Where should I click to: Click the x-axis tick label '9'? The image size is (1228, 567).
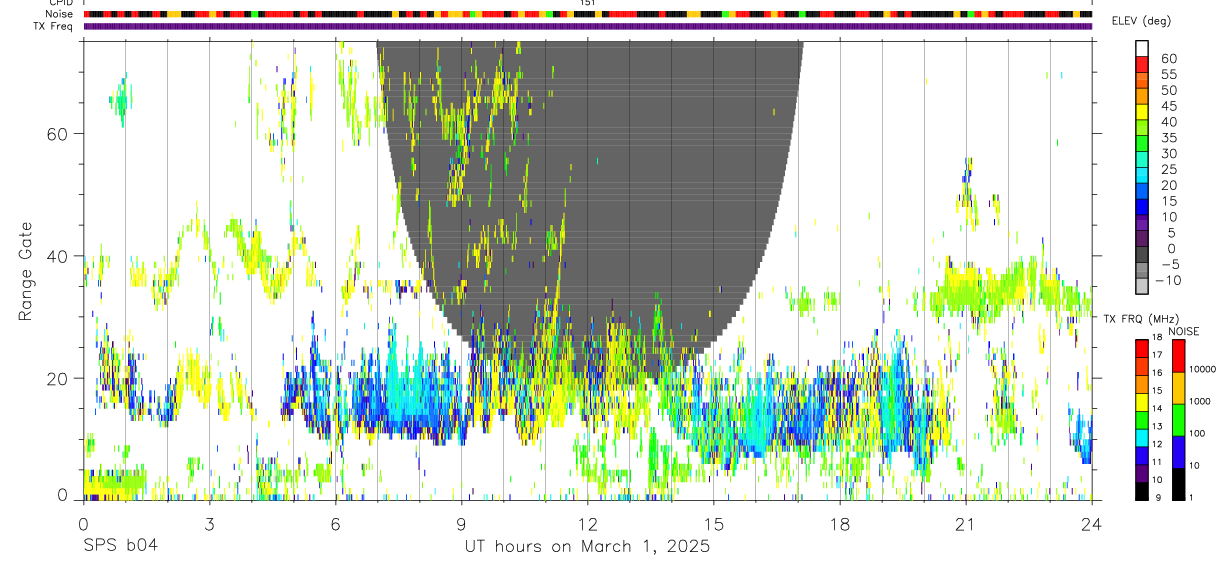coord(461,523)
